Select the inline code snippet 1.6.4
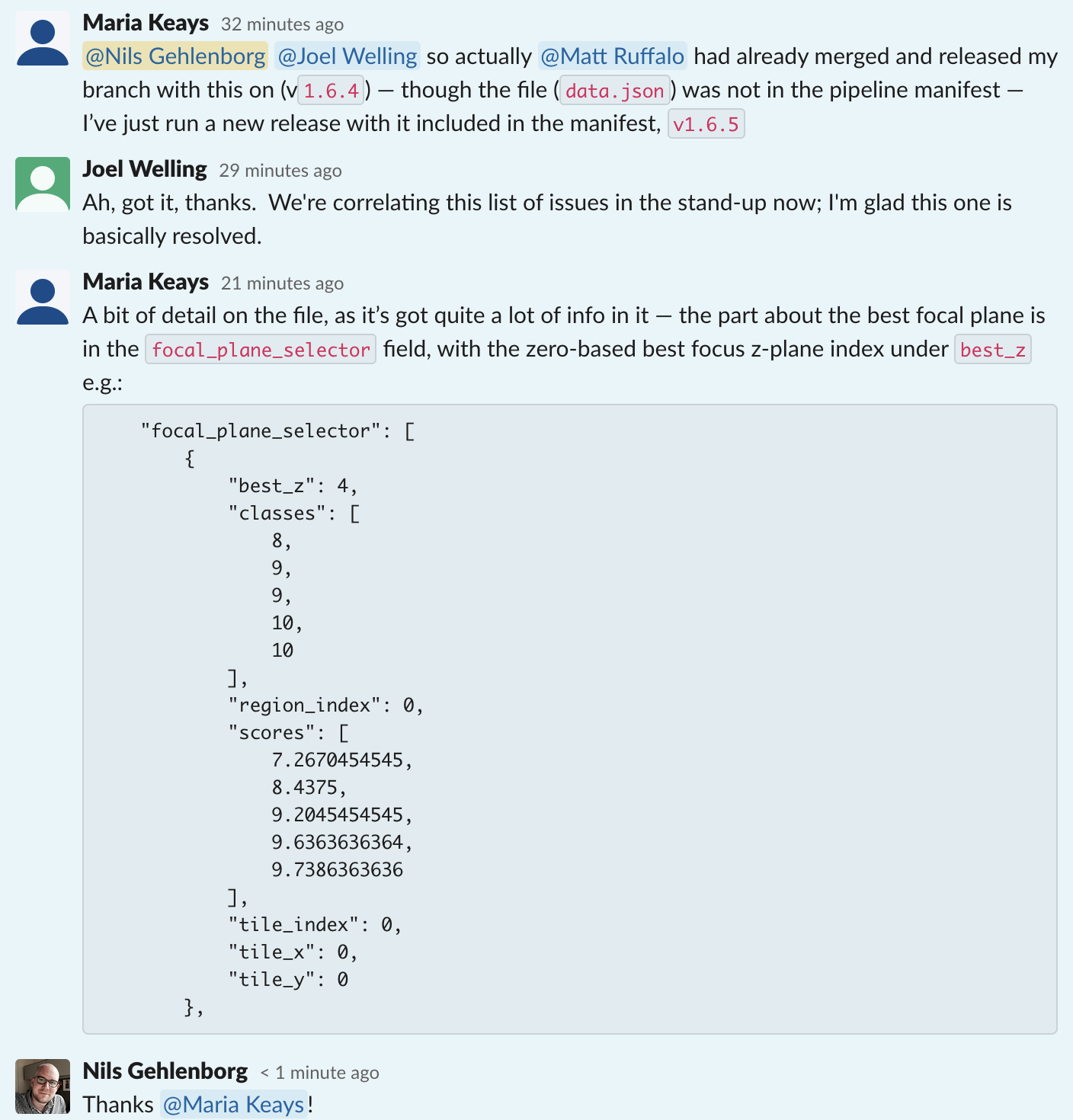This screenshot has width=1073, height=1120. coord(330,90)
